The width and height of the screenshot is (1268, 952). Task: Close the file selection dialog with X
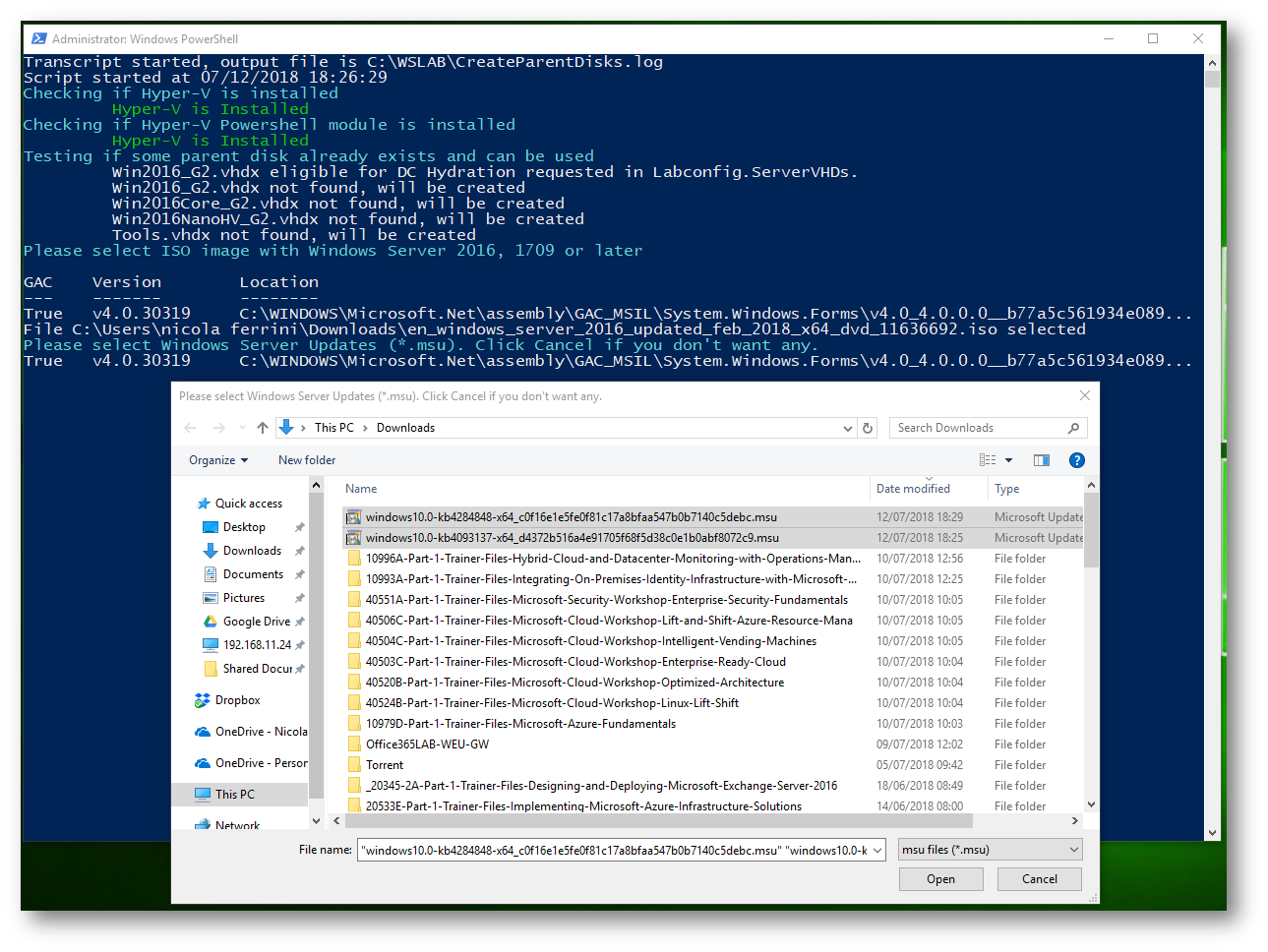point(1084,395)
